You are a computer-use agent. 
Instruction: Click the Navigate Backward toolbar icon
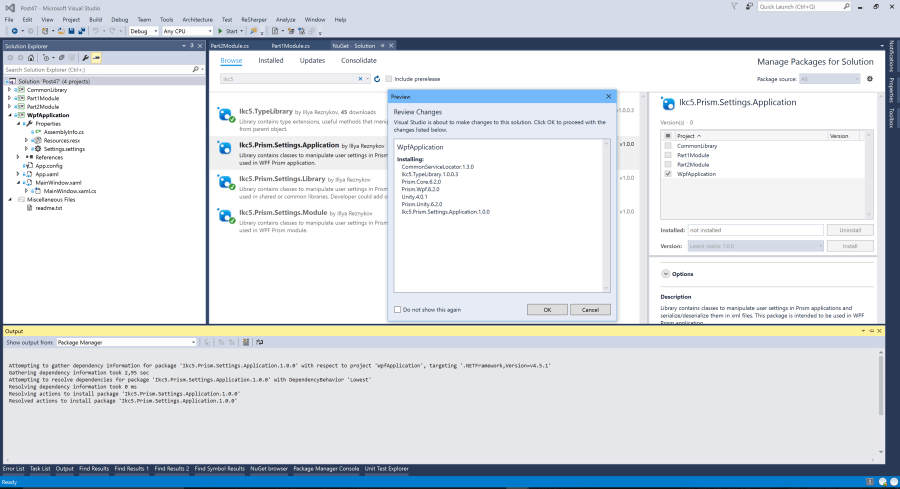click(14, 31)
